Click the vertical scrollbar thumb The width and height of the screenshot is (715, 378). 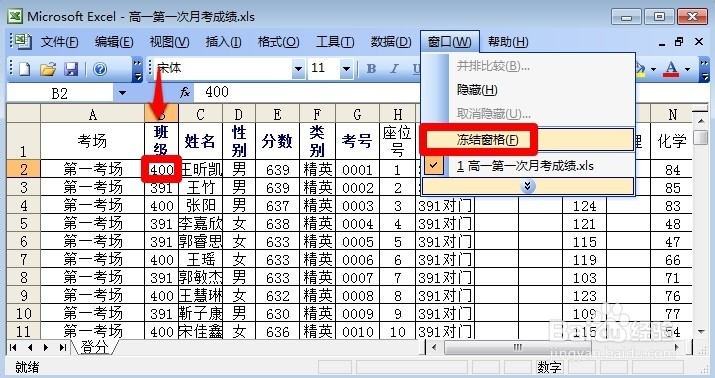pos(701,137)
